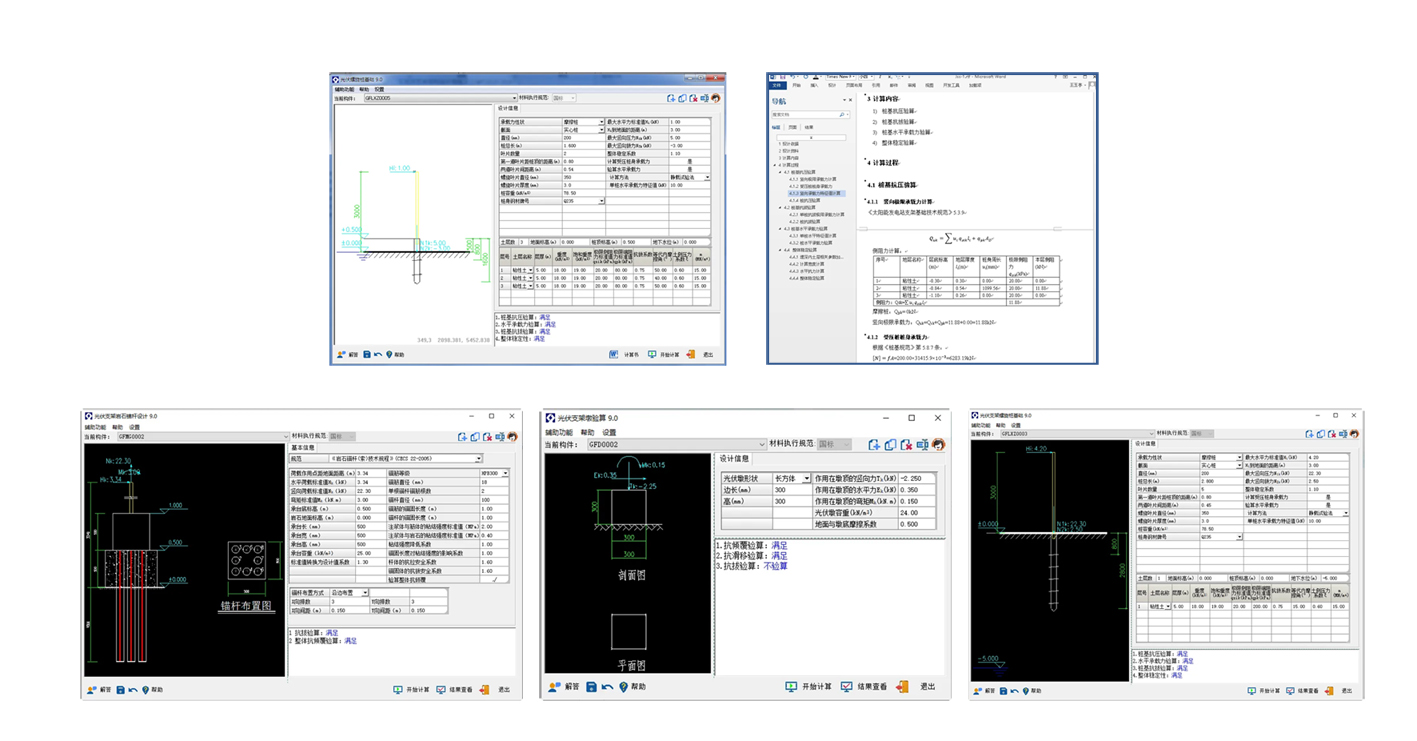Click 帮助 location pin icon in 岩石锚杆设计 window
The image size is (1417, 741).
point(146,689)
